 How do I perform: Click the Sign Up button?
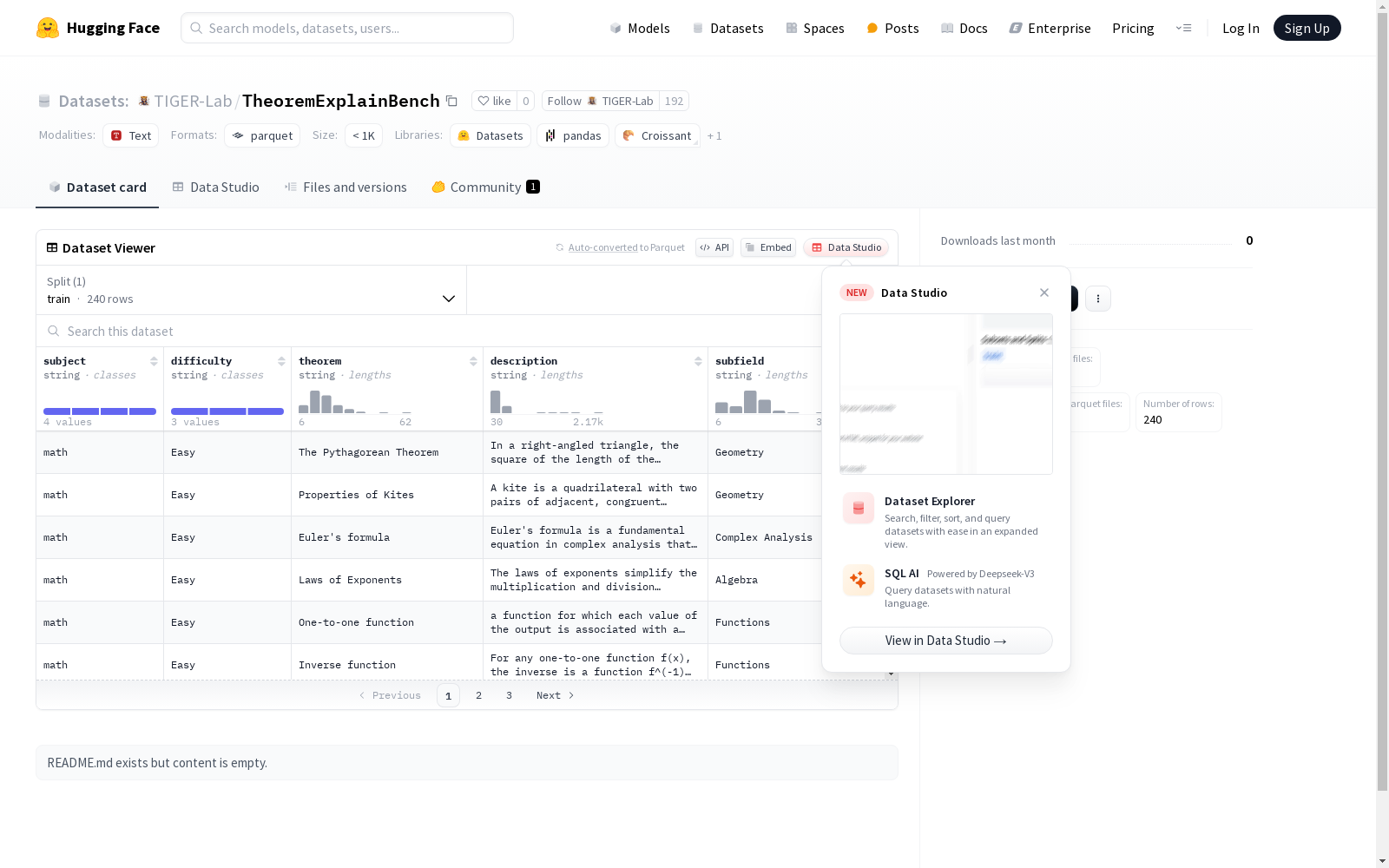[x=1307, y=28]
